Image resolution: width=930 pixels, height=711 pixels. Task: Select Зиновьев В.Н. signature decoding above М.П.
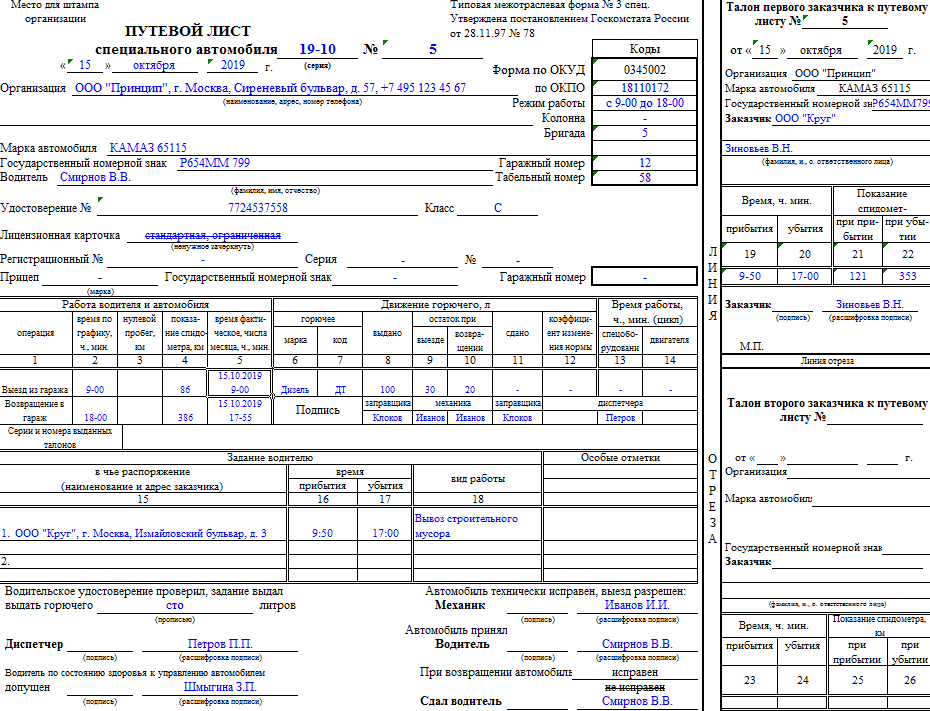coord(870,304)
